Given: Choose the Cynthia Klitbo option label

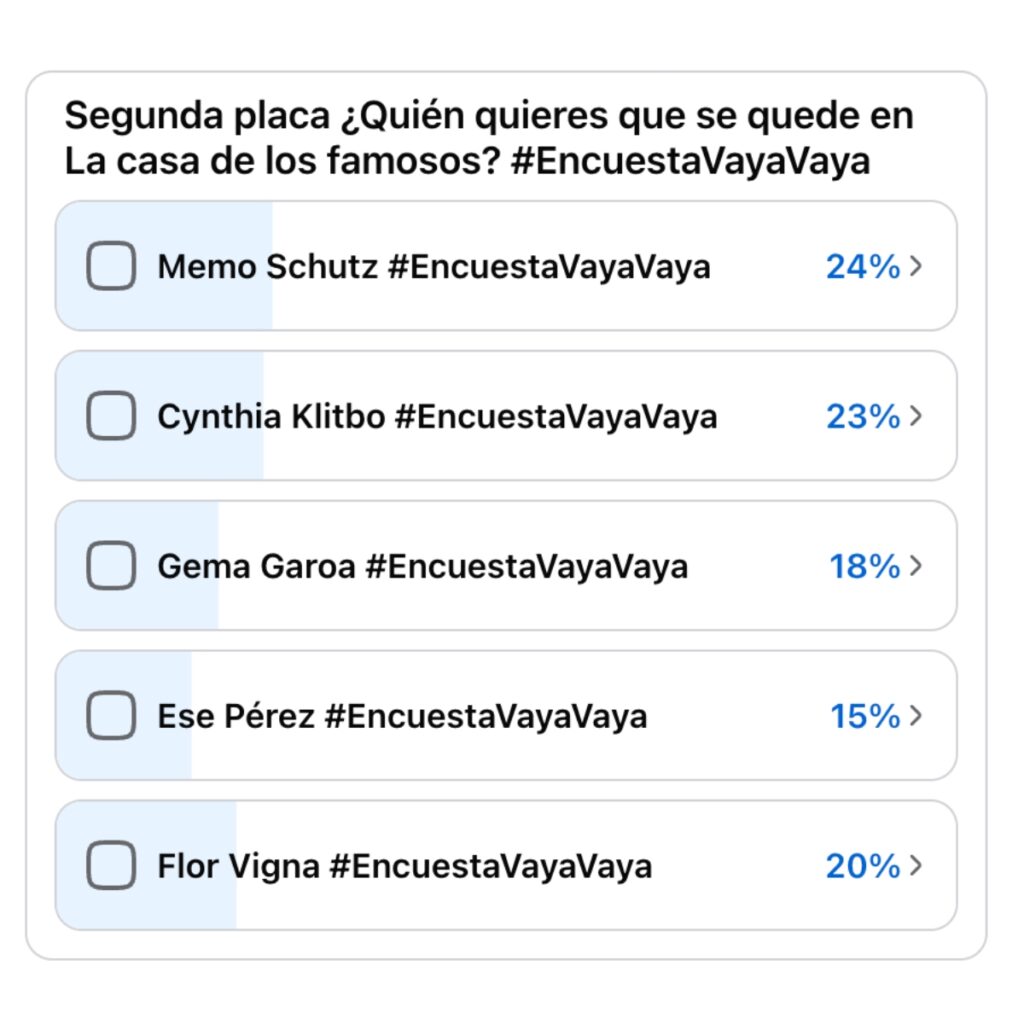Looking at the screenshot, I should click(437, 417).
